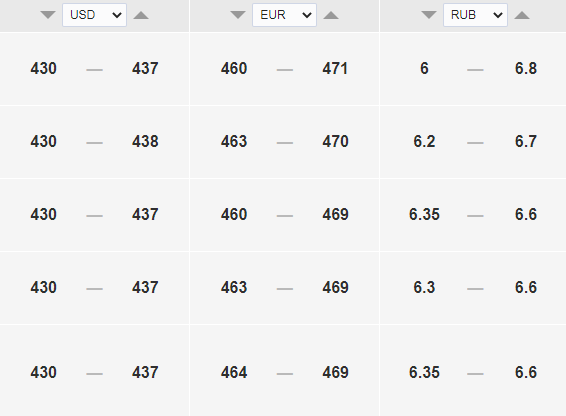Image resolution: width=566 pixels, height=416 pixels.
Task: Click the EUR buy rate 464
Action: click(234, 372)
